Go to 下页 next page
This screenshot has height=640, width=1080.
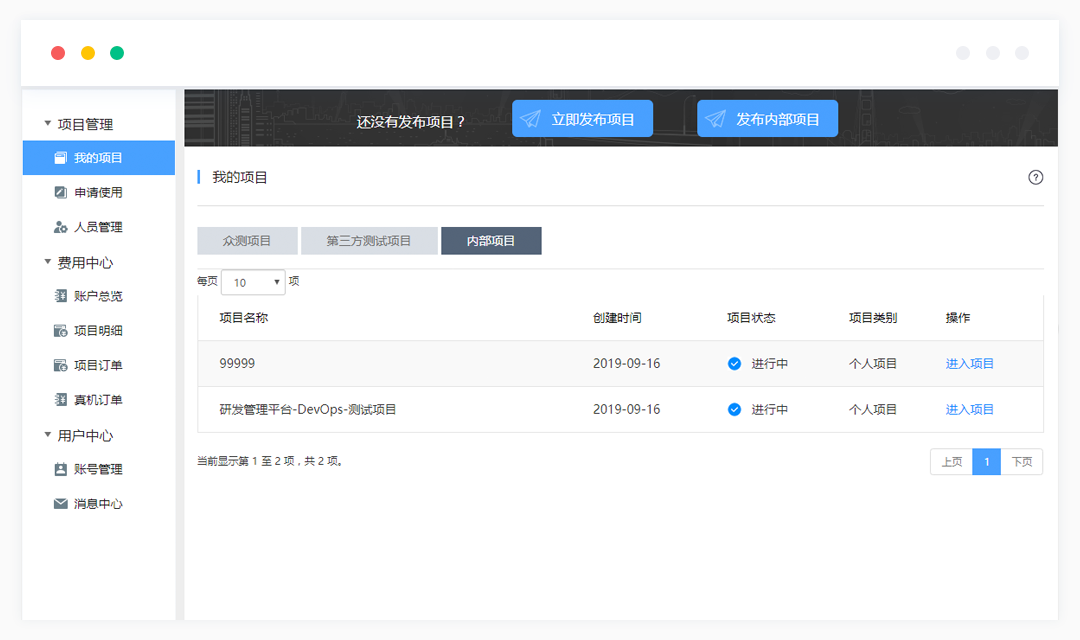1021,462
